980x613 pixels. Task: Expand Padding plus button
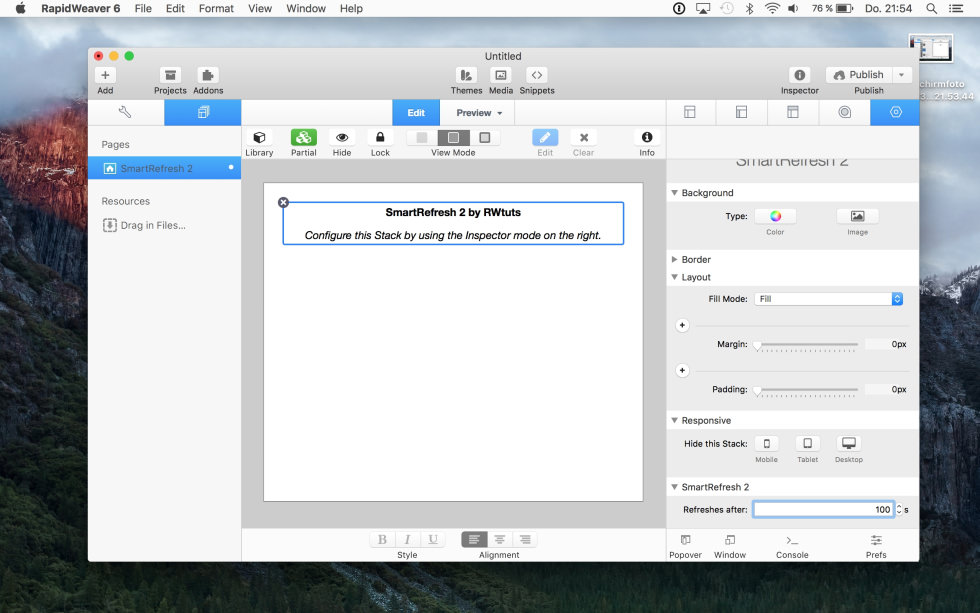click(682, 371)
